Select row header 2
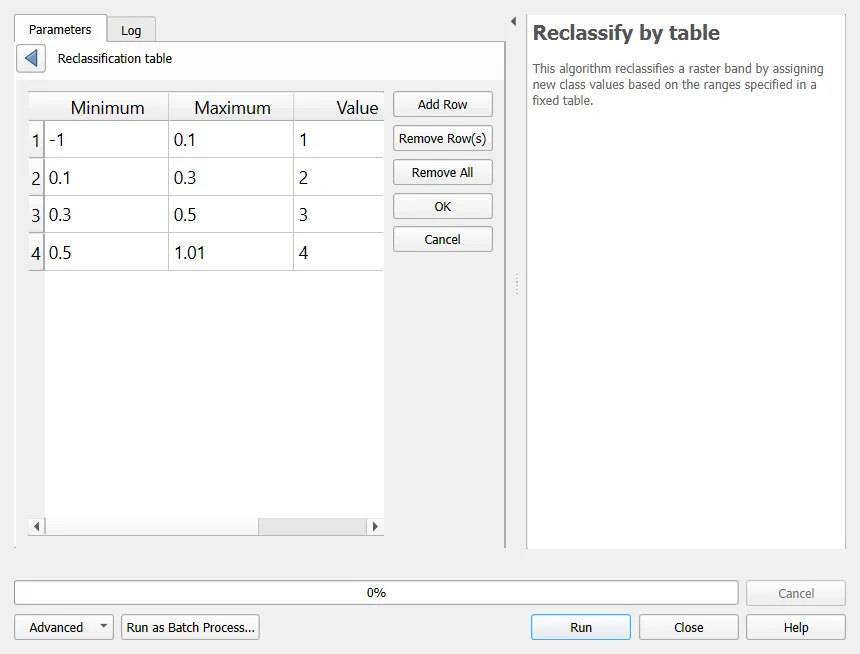Viewport: 860px width, 654px height. click(x=36, y=177)
